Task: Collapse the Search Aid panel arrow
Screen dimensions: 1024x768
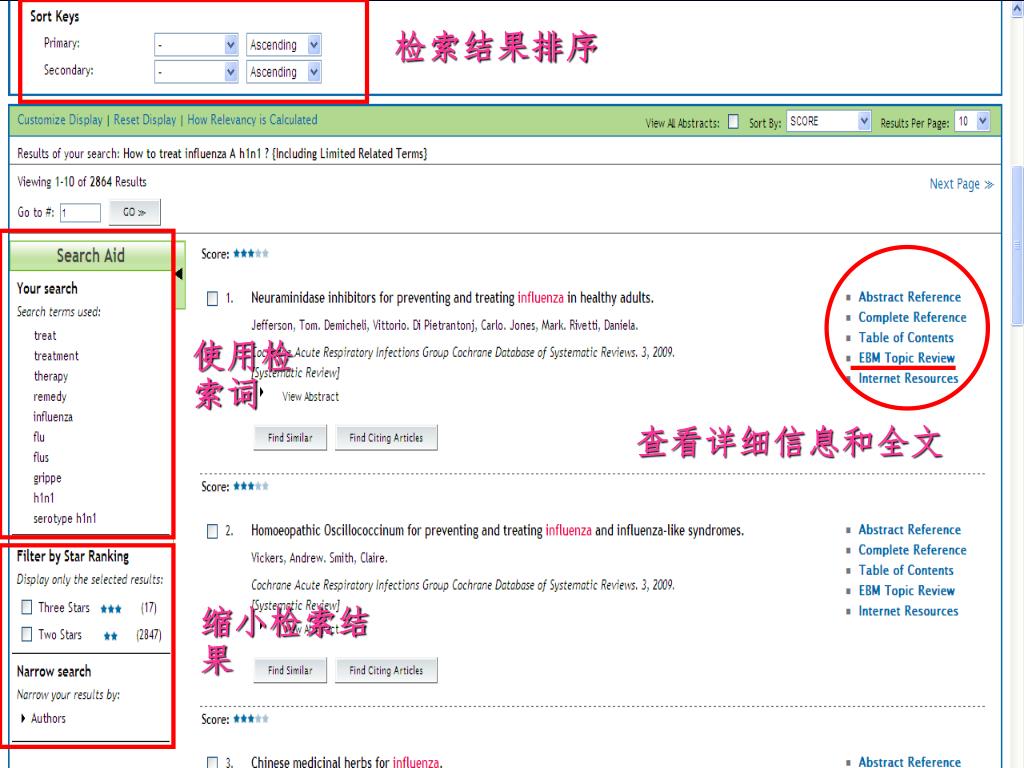Action: (180, 274)
